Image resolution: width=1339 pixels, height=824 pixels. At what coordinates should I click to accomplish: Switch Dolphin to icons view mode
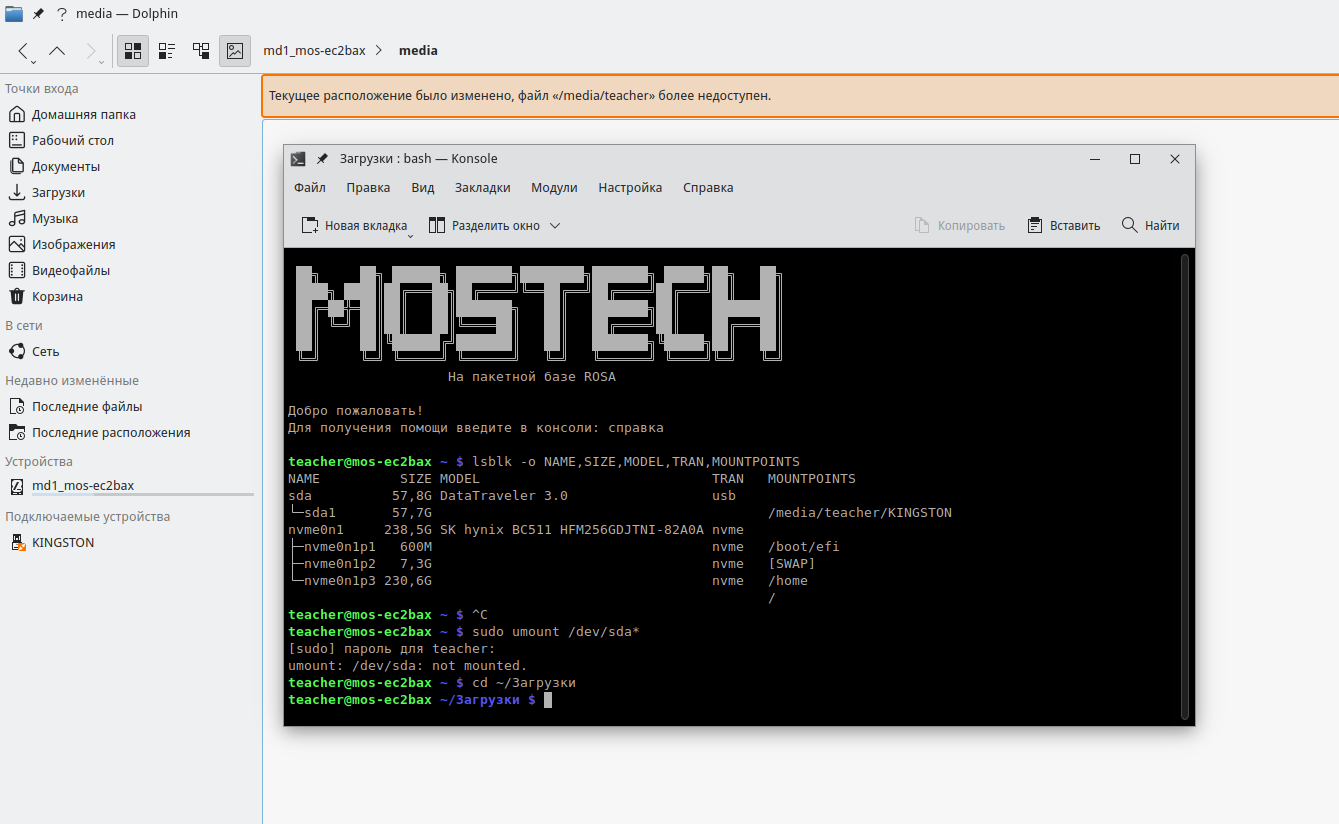(x=133, y=50)
